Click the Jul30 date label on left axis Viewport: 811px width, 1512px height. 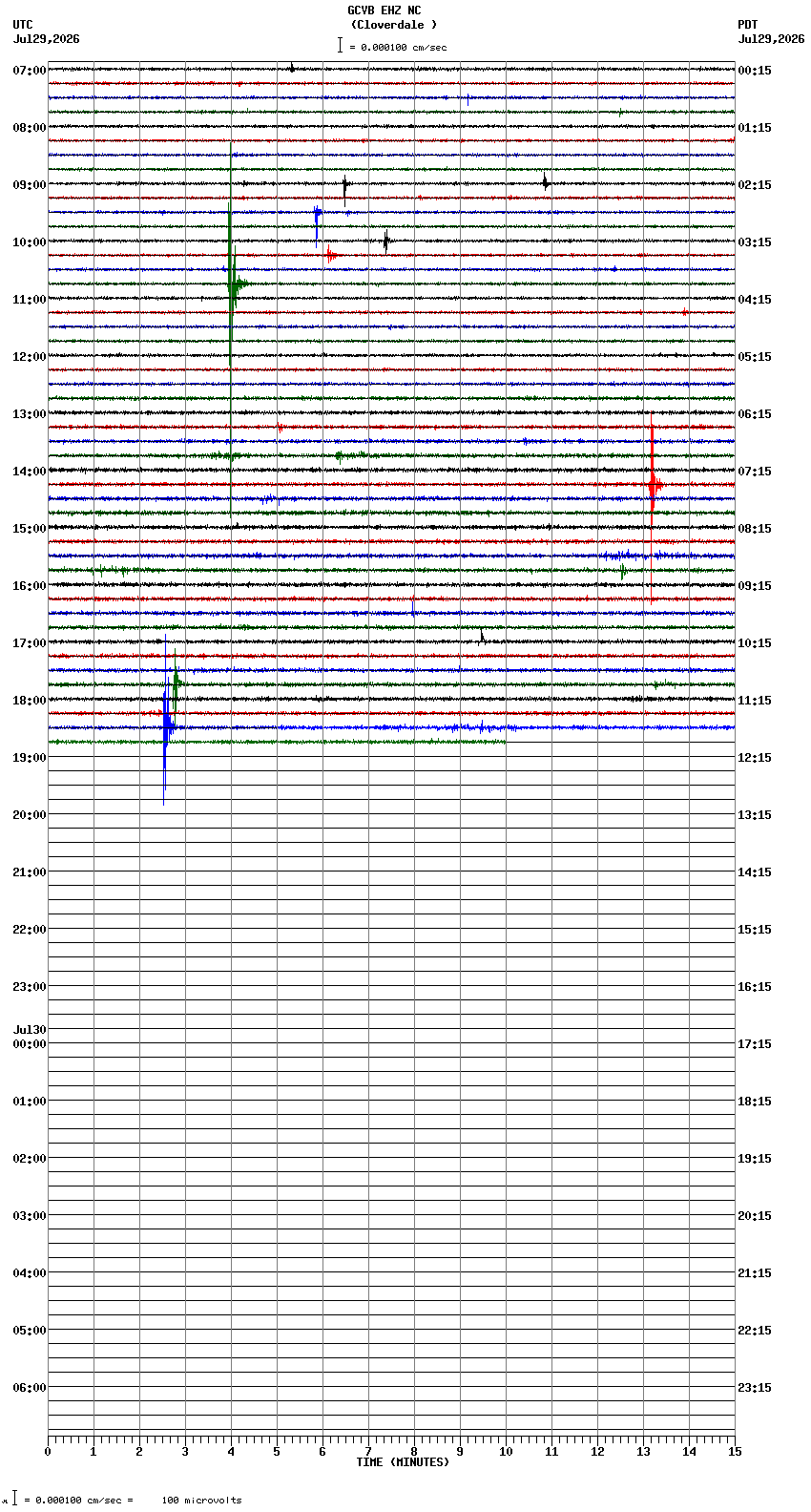coord(30,1030)
